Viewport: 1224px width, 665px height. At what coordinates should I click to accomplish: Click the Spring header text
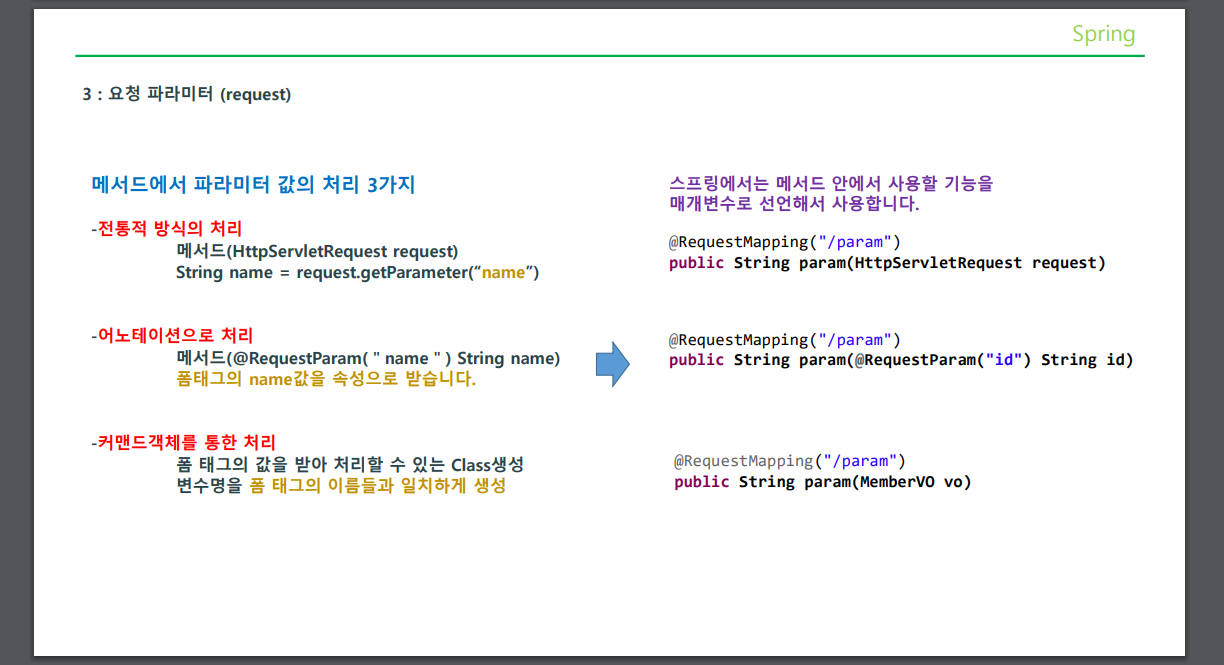1103,34
